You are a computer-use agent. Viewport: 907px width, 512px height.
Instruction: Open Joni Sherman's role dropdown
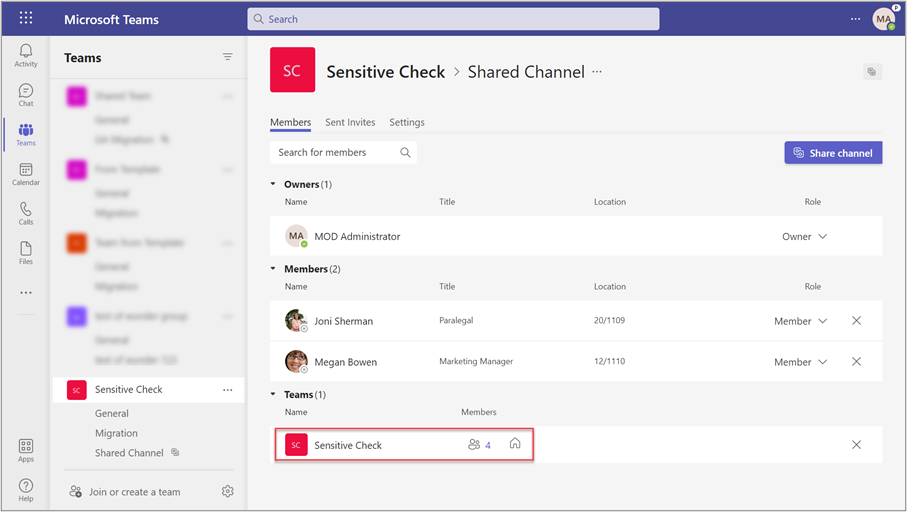(x=801, y=321)
